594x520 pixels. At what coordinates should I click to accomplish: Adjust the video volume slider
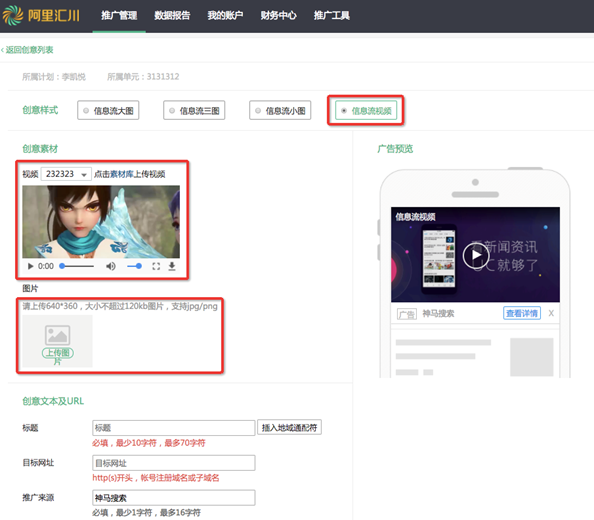point(134,266)
